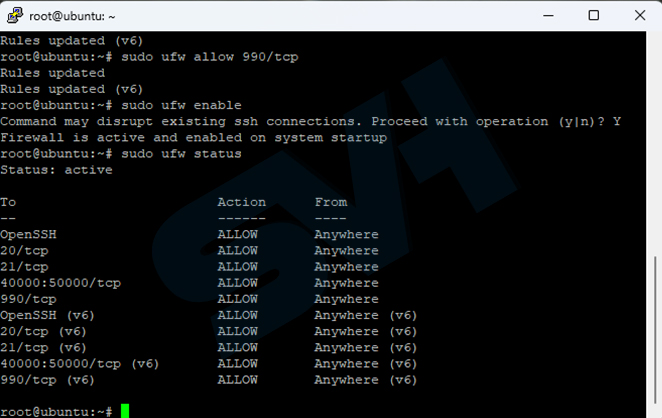Click the vertical scrollbar thumb
The image size is (662, 418).
655,329
